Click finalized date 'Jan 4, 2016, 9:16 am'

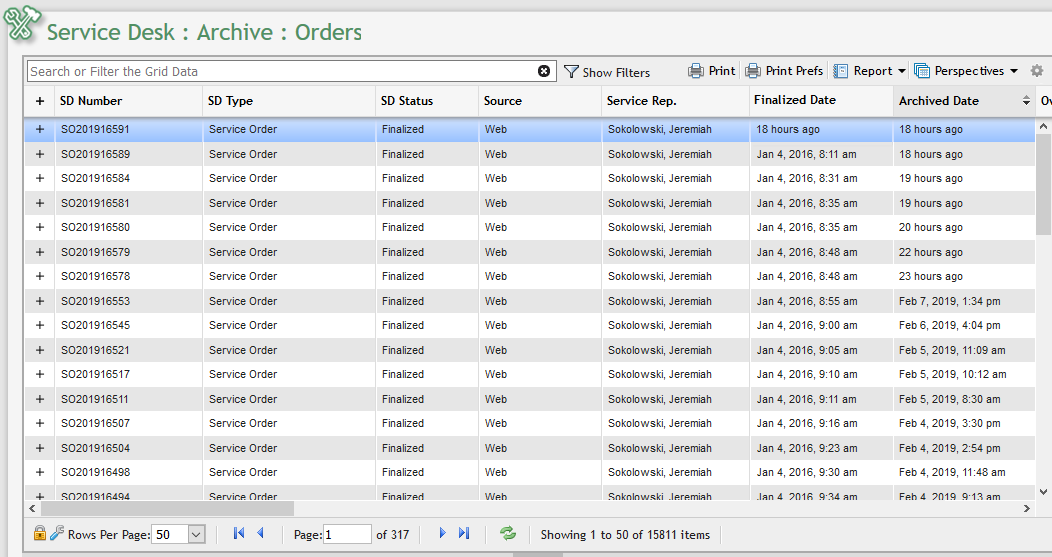point(806,423)
